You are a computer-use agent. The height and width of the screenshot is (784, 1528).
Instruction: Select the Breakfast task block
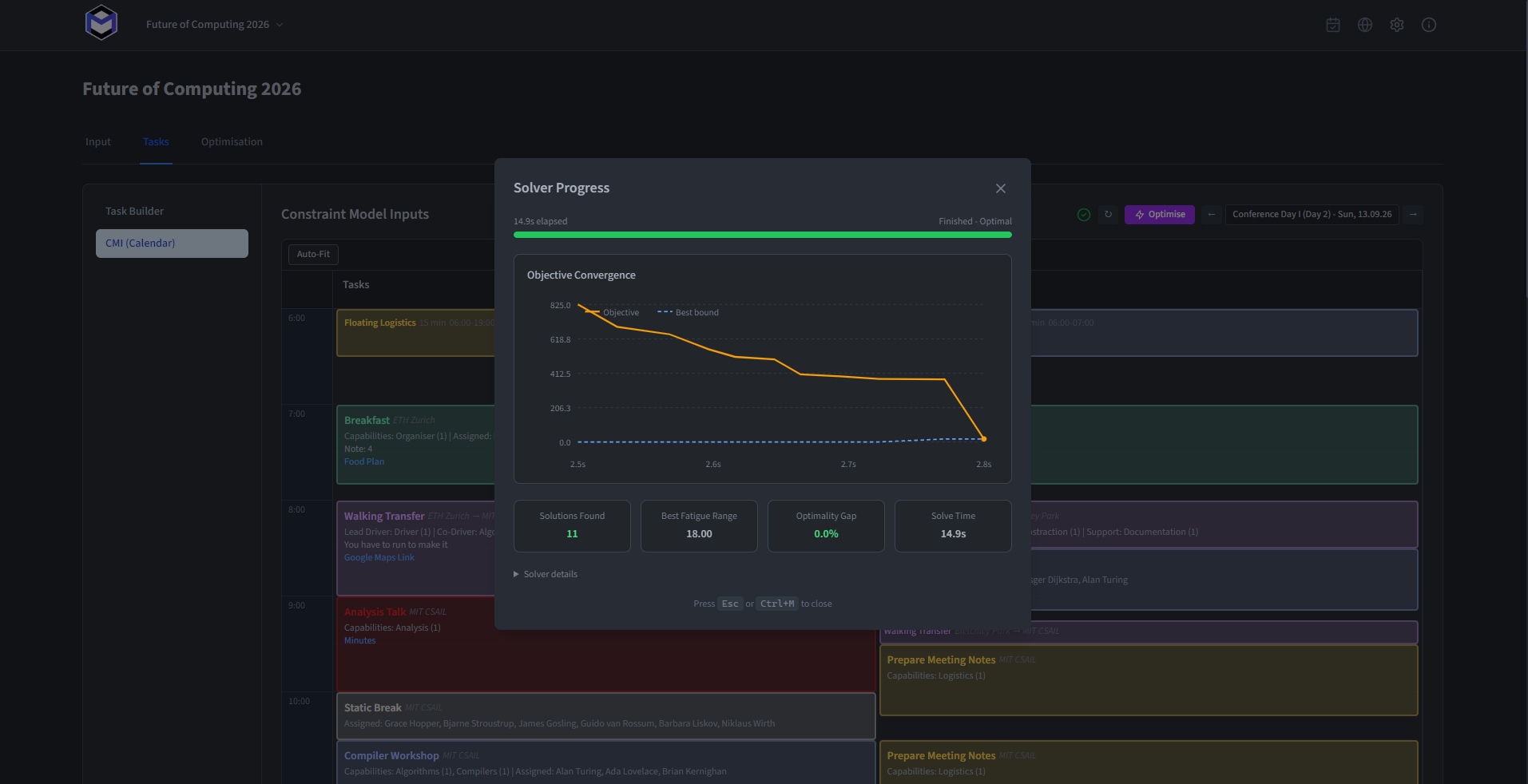pyautogui.click(x=416, y=445)
